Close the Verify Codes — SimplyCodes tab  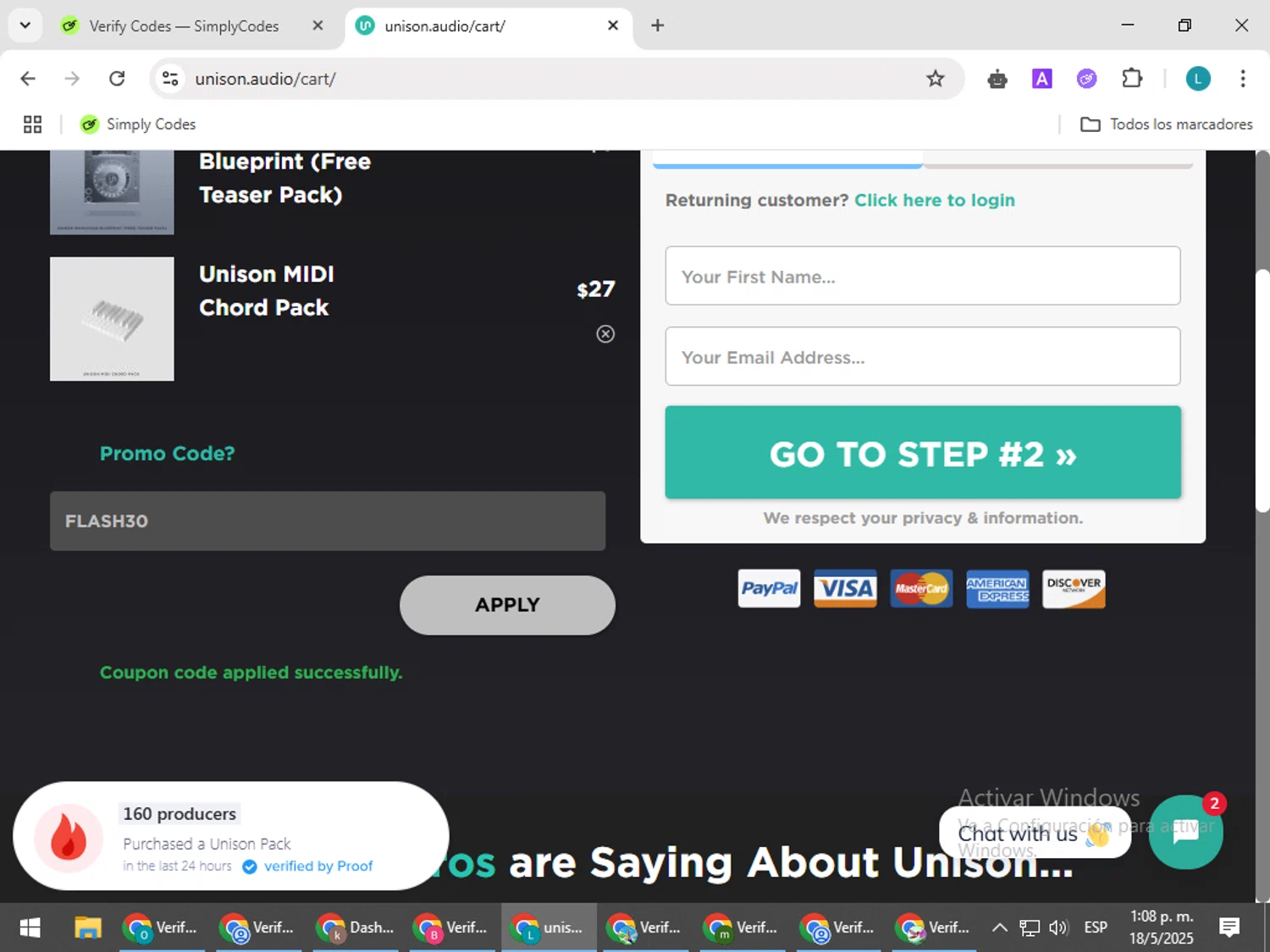(x=317, y=25)
